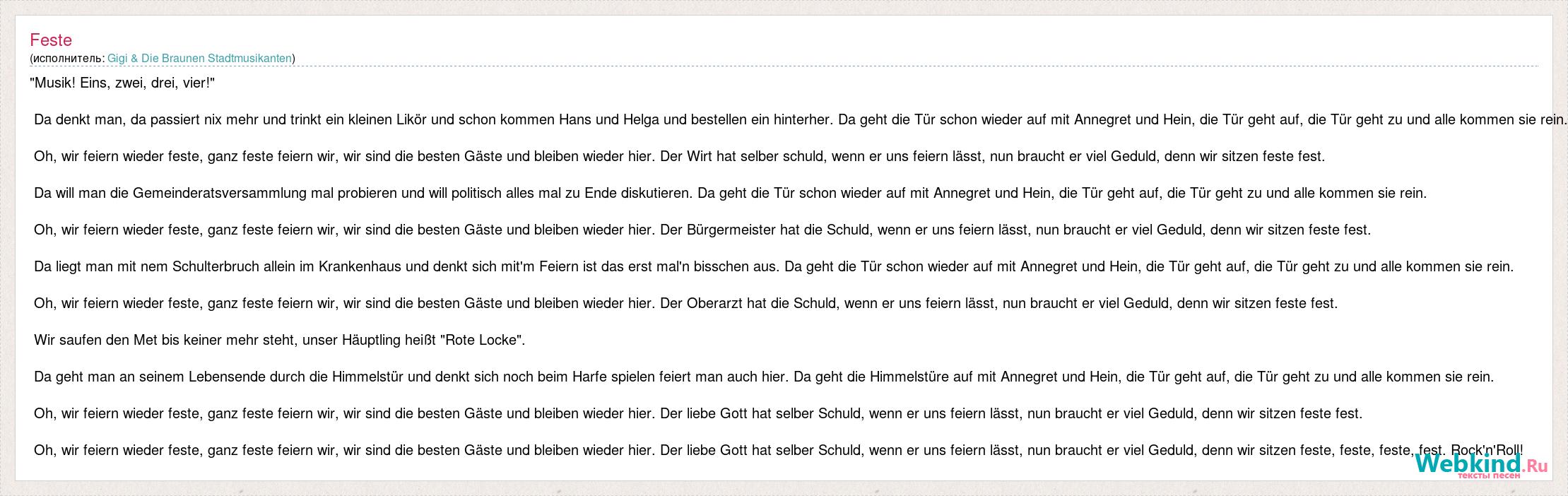
Task: Click the line "Wir saufen den Met bis keiner mehr steht"
Action: (280, 341)
